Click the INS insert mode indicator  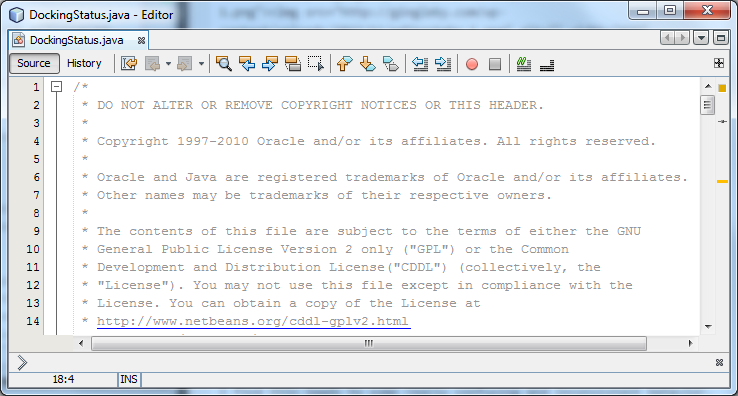(x=128, y=379)
